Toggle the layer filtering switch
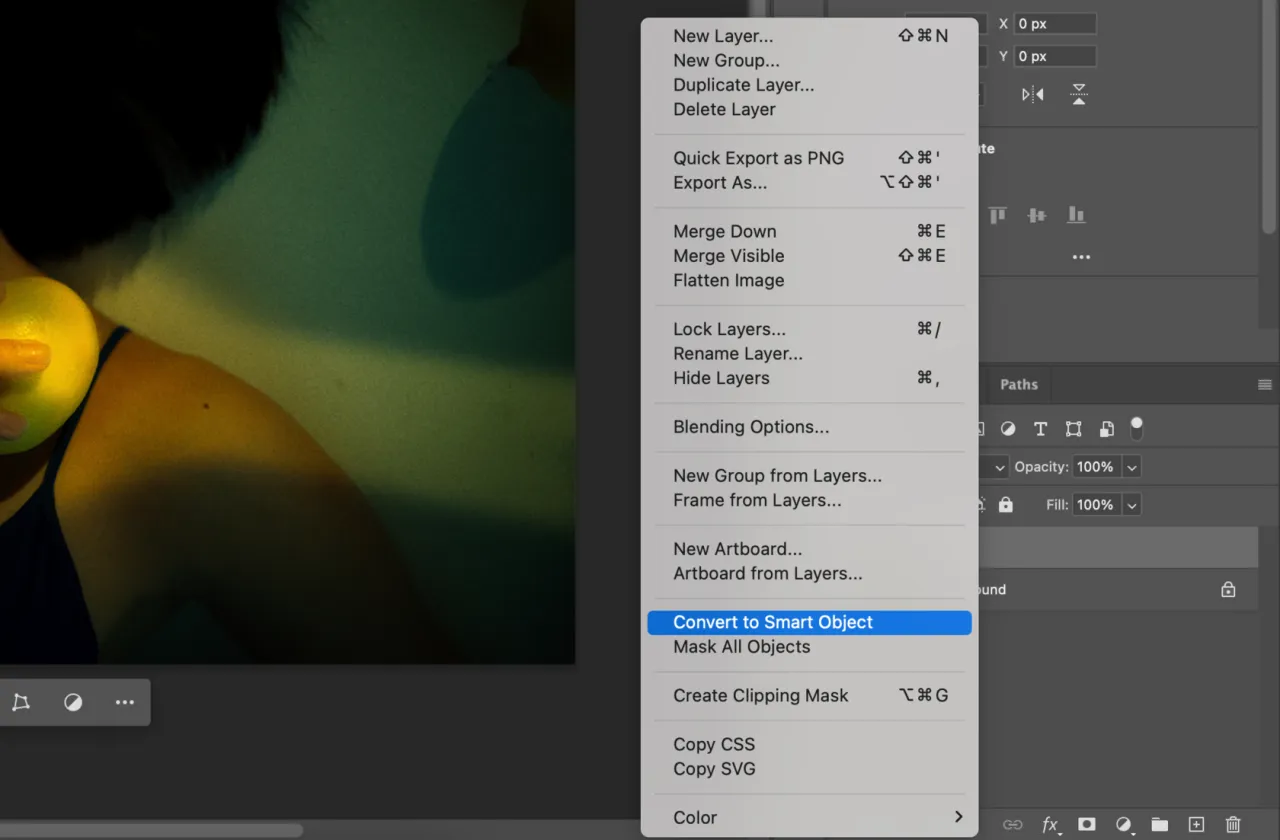This screenshot has width=1280, height=840. pos(1137,428)
